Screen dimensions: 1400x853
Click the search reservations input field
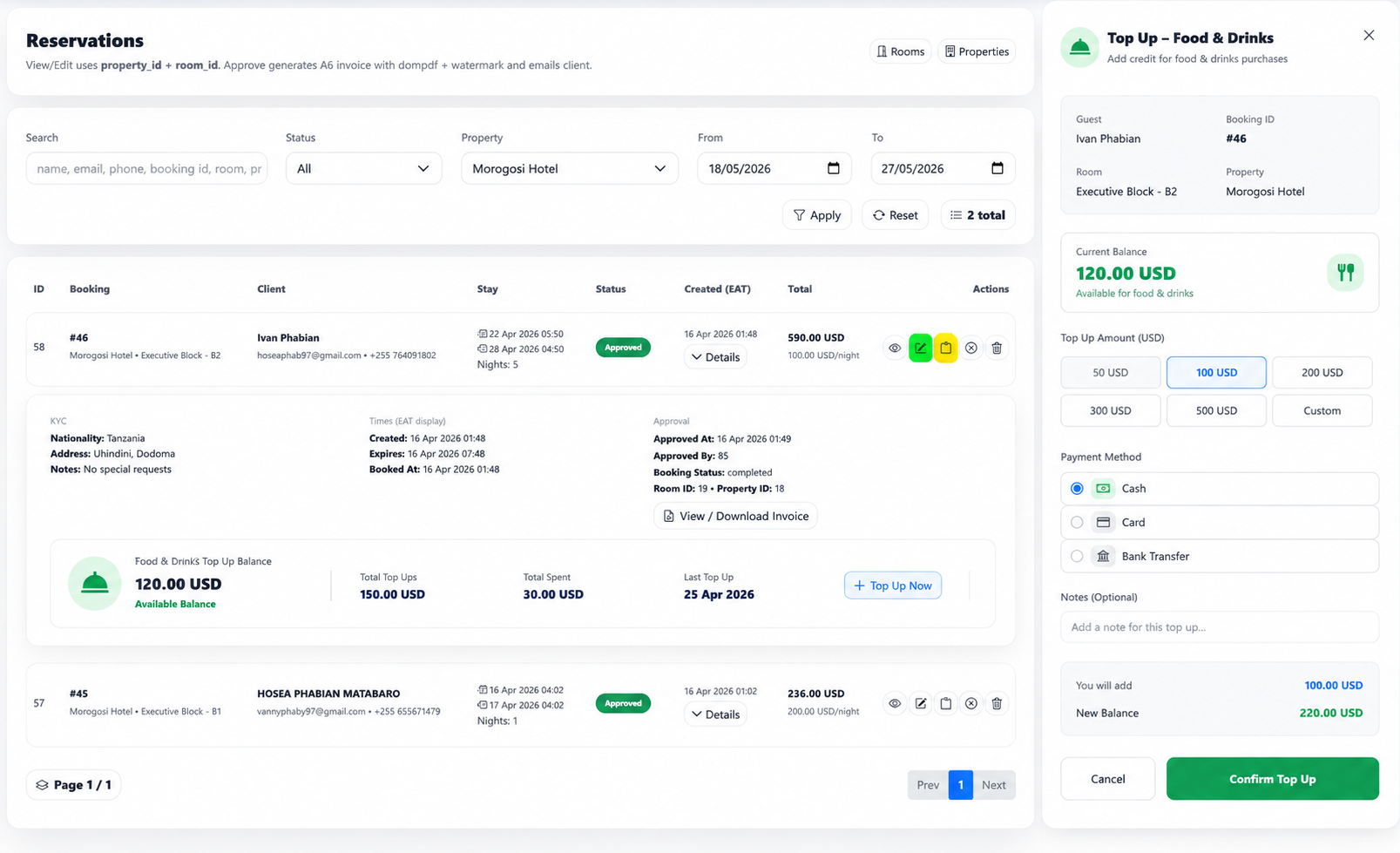(x=146, y=168)
